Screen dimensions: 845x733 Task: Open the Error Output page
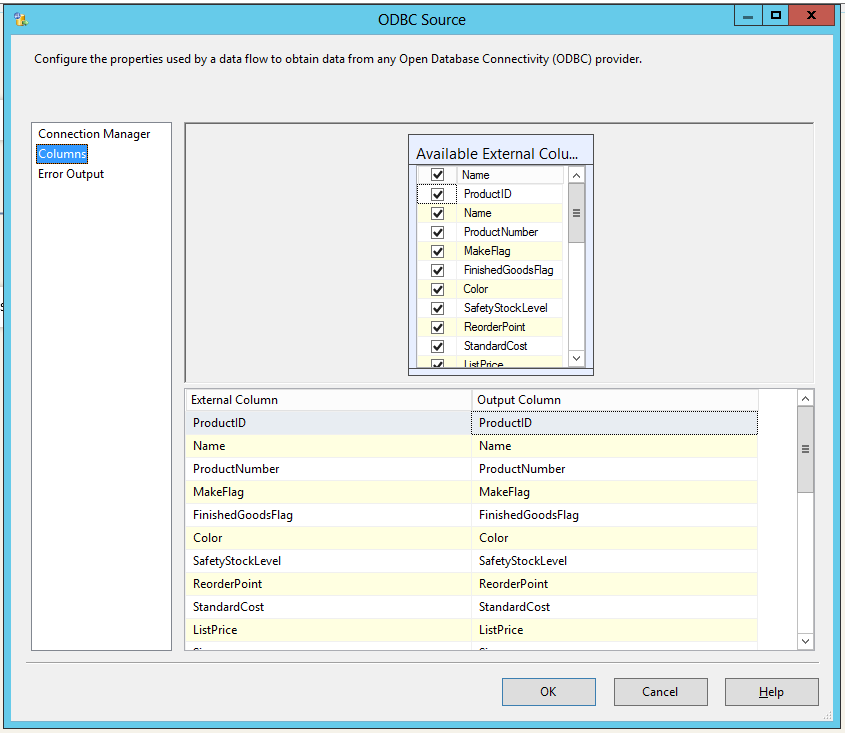pos(69,173)
